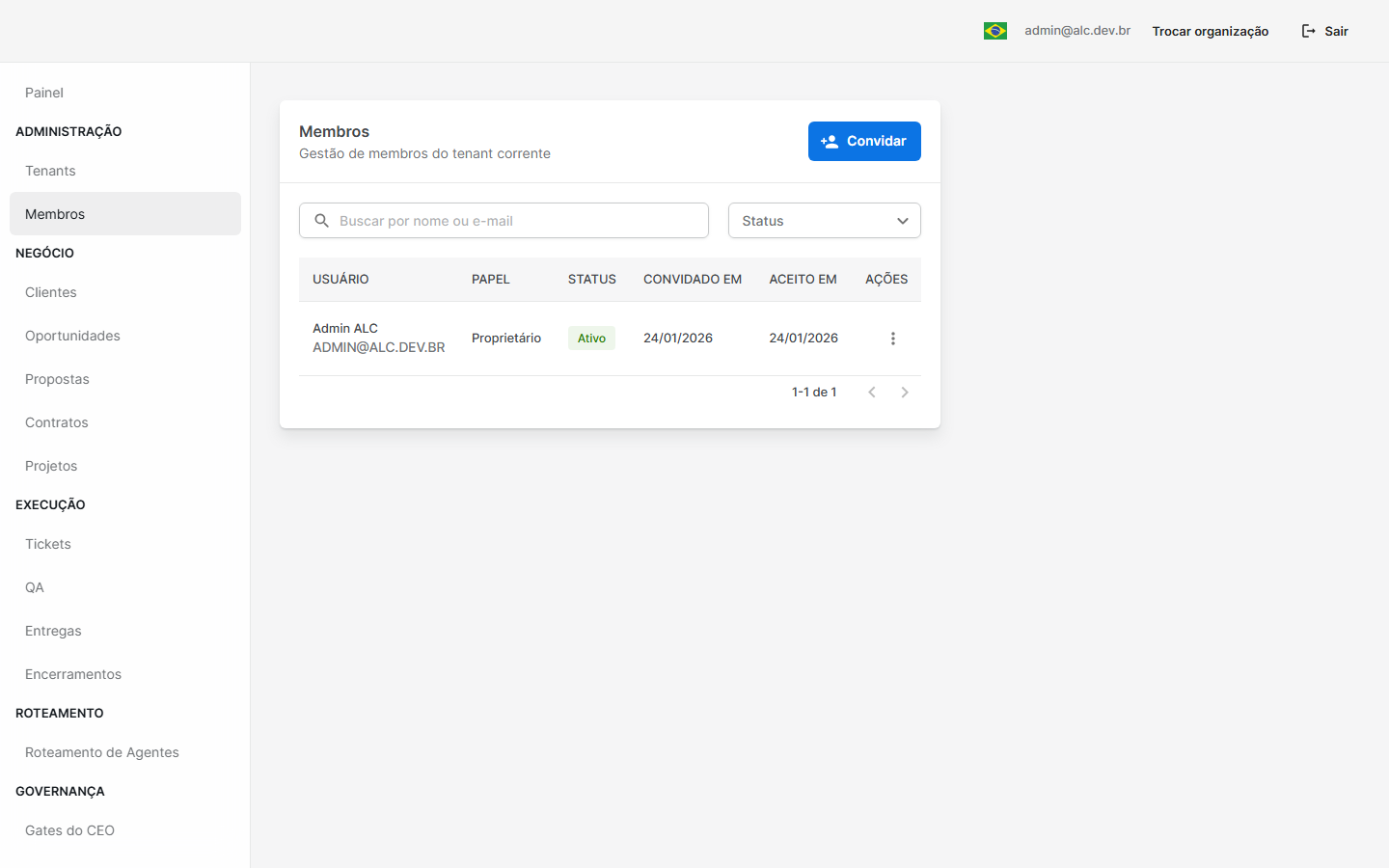
Task: Click the Proprietário role cell
Action: point(506,339)
